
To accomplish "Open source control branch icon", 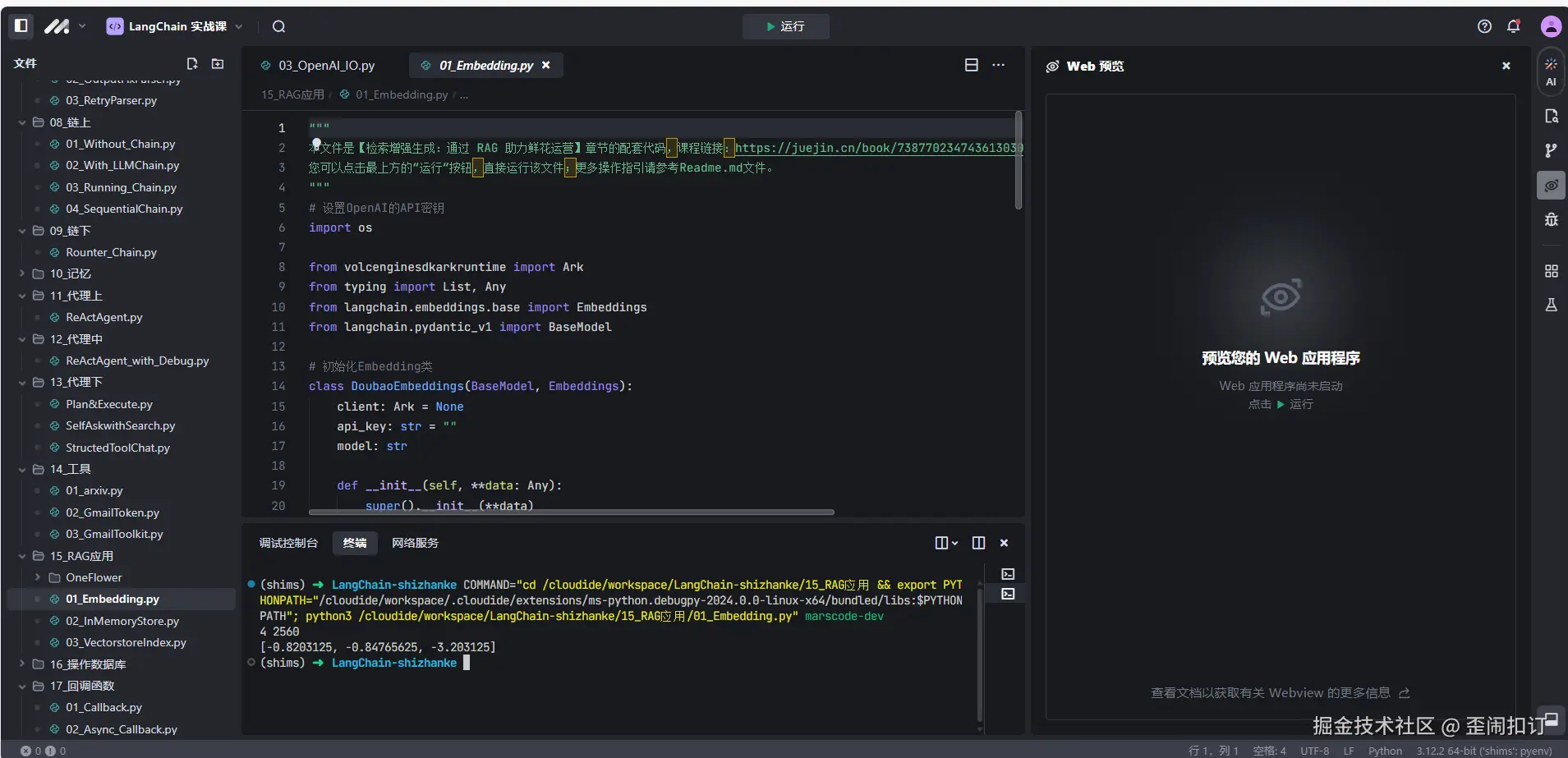I will coord(1550,150).
